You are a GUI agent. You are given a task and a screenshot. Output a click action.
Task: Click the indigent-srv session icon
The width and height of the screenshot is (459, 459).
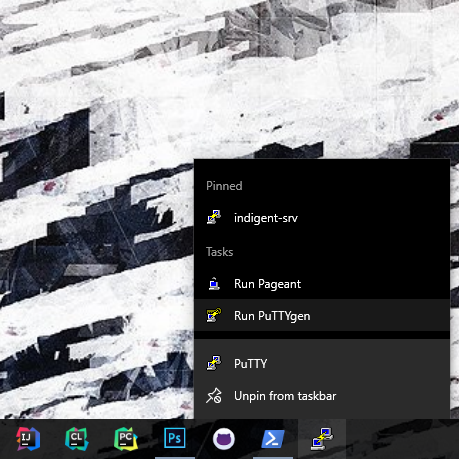click(x=214, y=217)
